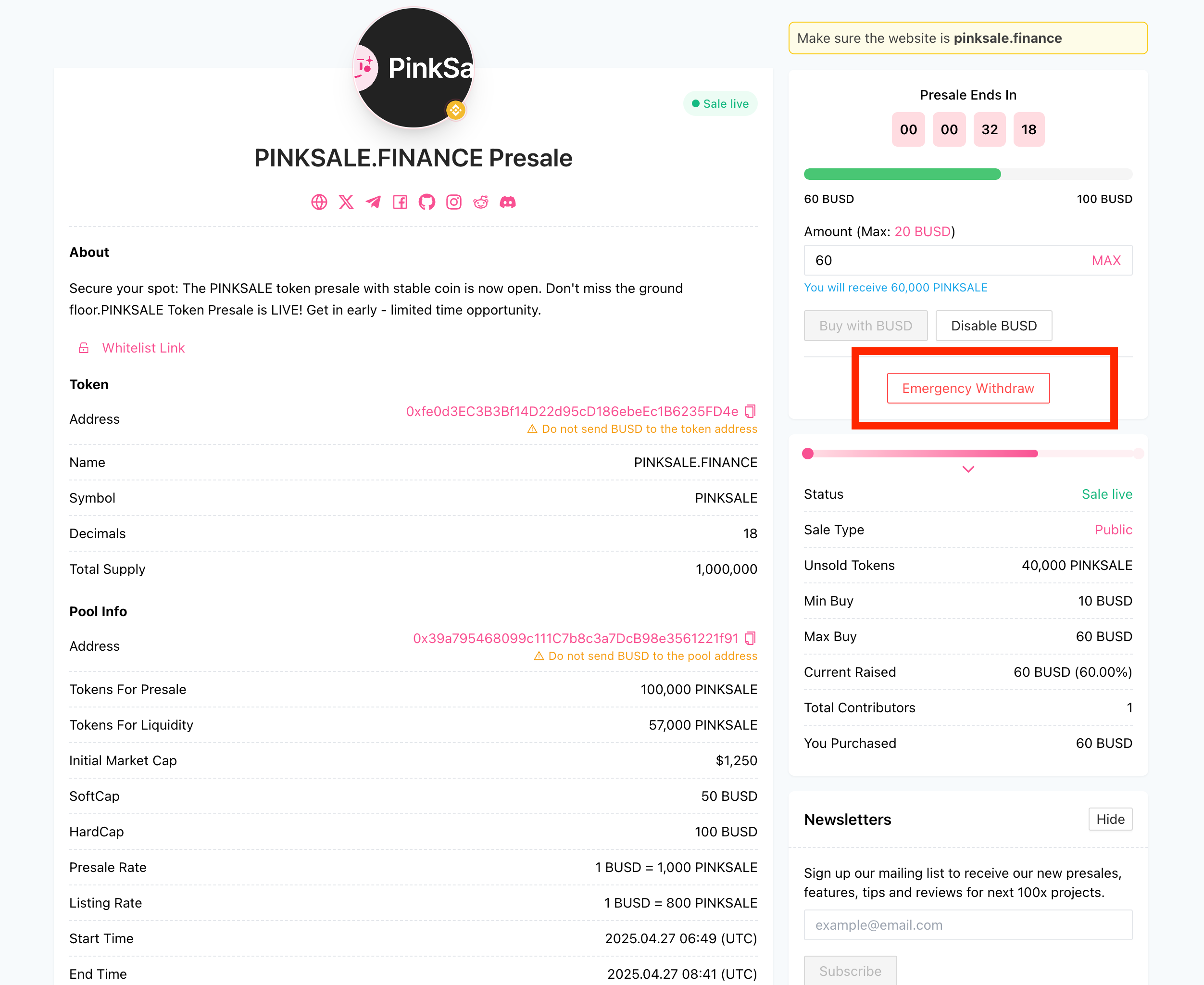Open the Instagram social icon
Image resolution: width=1204 pixels, height=985 pixels.
[x=454, y=202]
